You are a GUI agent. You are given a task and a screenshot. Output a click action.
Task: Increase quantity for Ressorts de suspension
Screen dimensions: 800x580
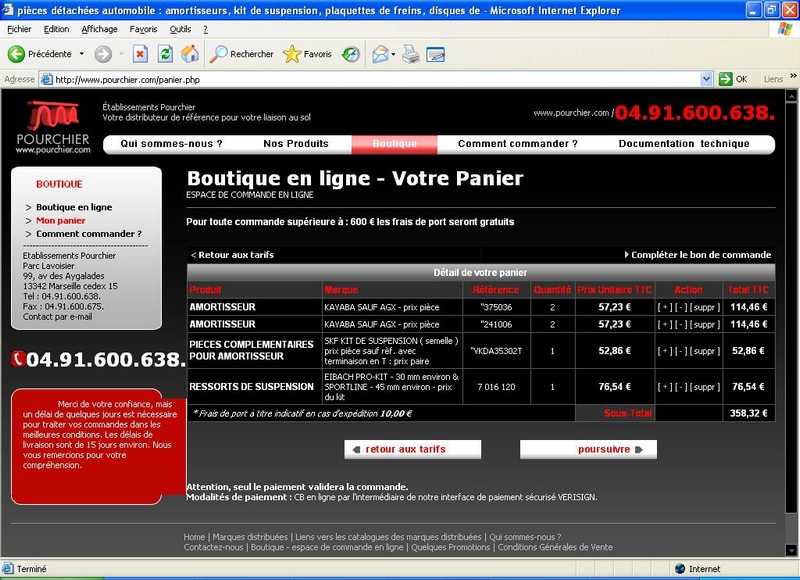click(x=665, y=387)
